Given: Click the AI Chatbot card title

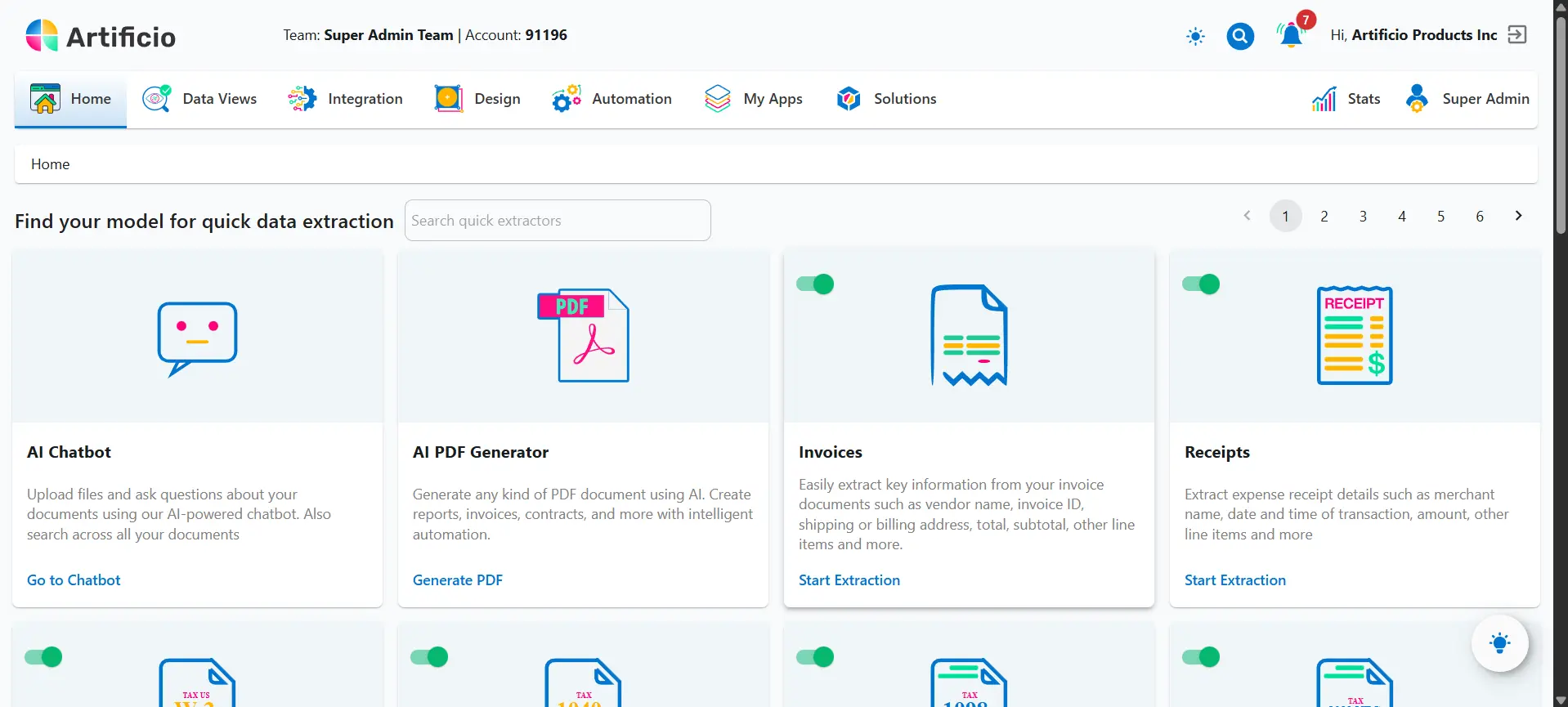Looking at the screenshot, I should tap(69, 452).
